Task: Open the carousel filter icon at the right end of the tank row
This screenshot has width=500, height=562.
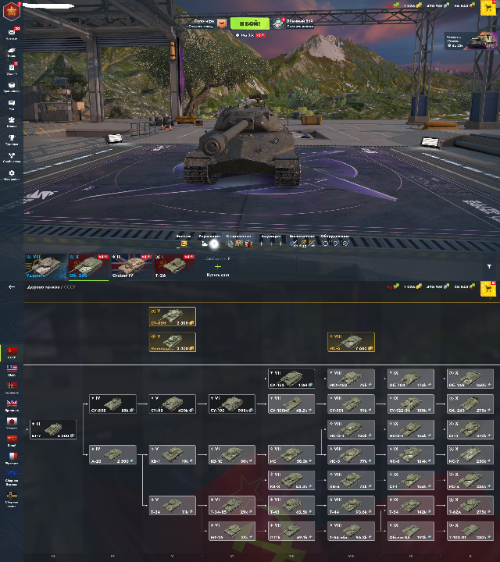Action: [x=489, y=267]
